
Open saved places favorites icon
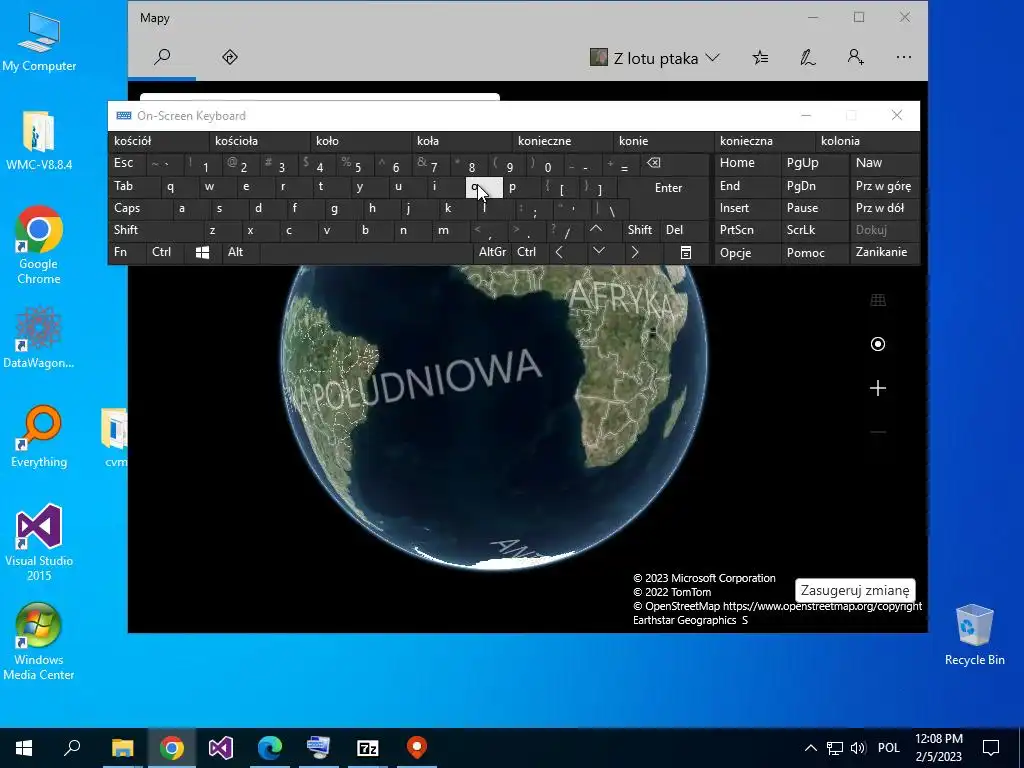(760, 58)
